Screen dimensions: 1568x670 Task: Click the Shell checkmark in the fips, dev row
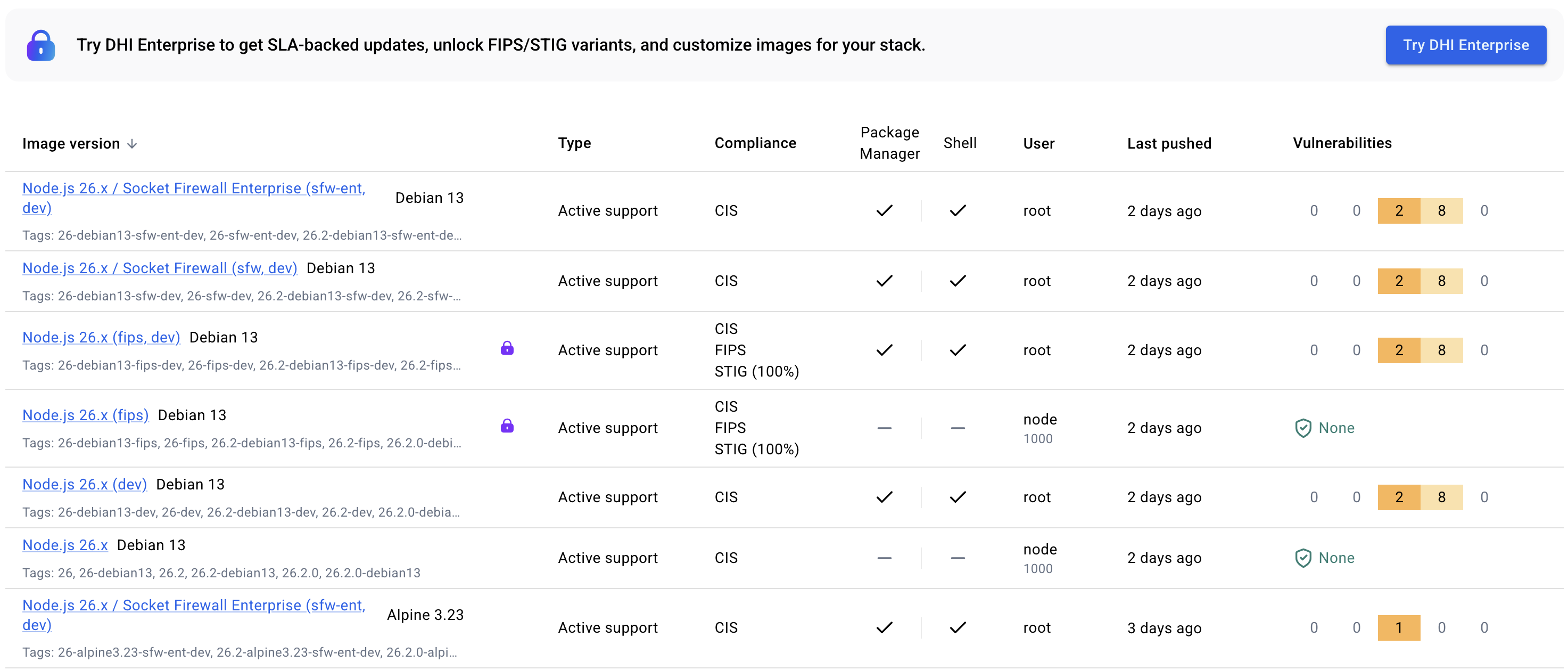(x=958, y=350)
